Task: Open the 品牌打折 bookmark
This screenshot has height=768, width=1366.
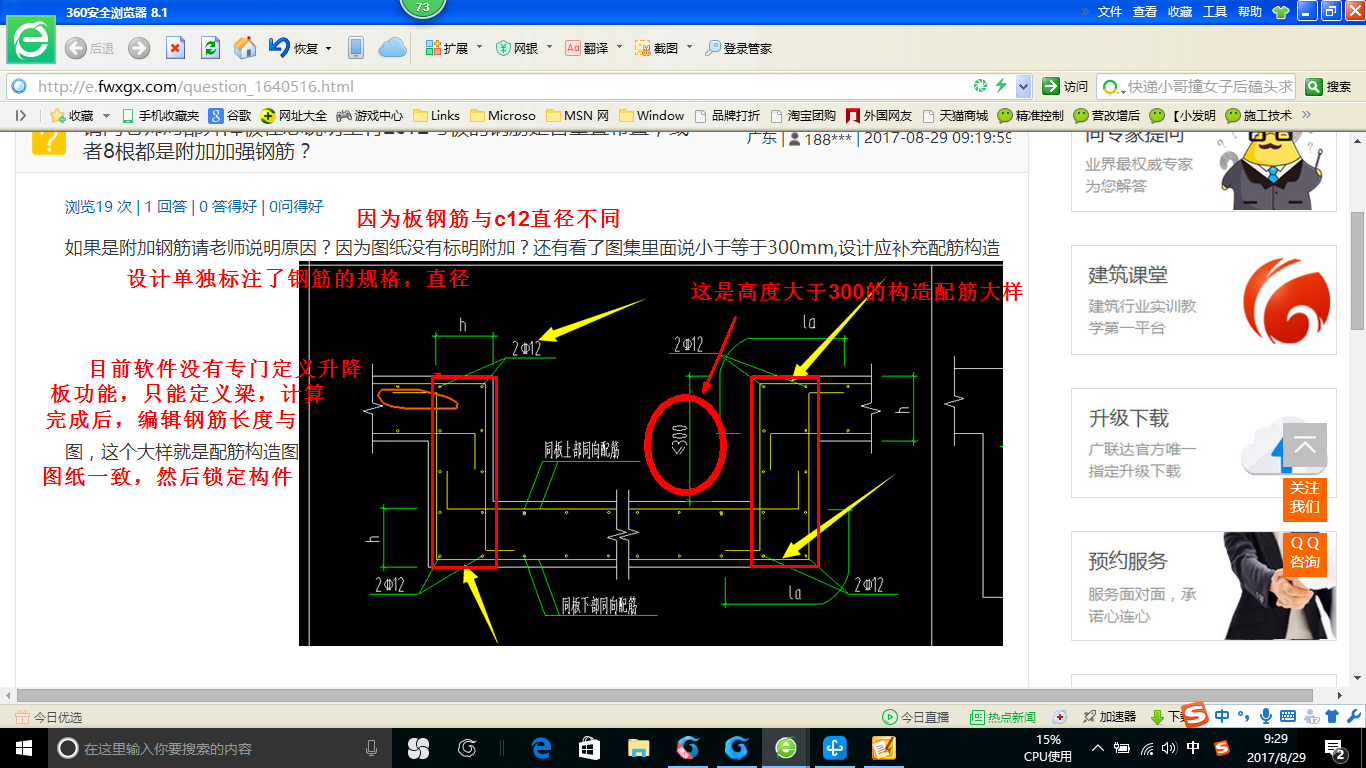Action: click(x=727, y=115)
